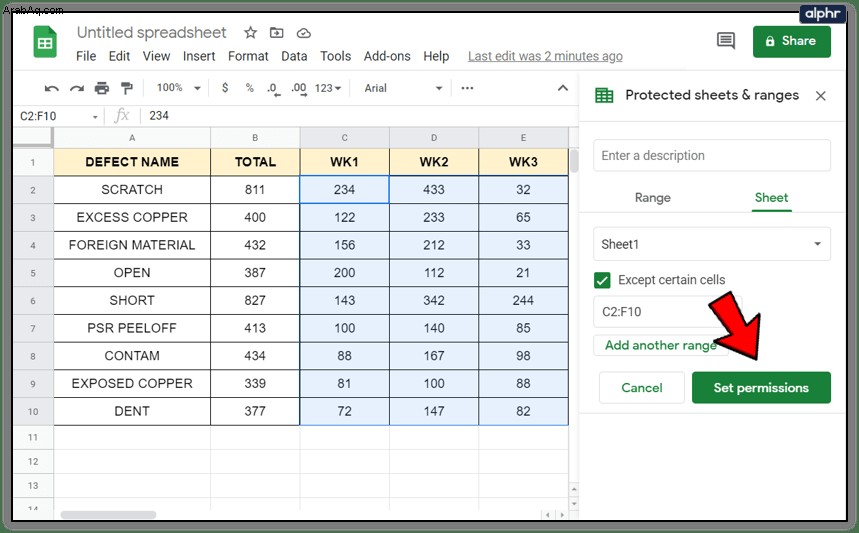This screenshot has height=533, width=859.
Task: Select the SCRATCH cell
Action: [132, 190]
